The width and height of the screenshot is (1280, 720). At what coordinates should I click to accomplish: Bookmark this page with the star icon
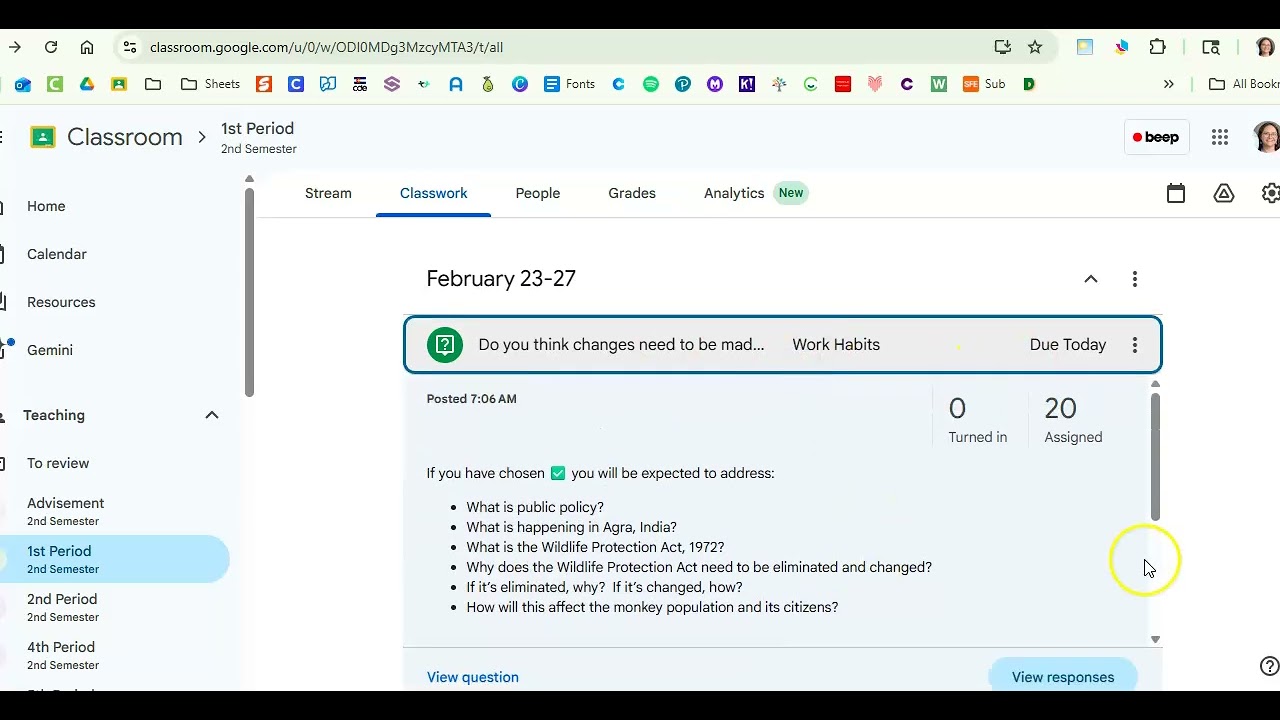point(1035,47)
